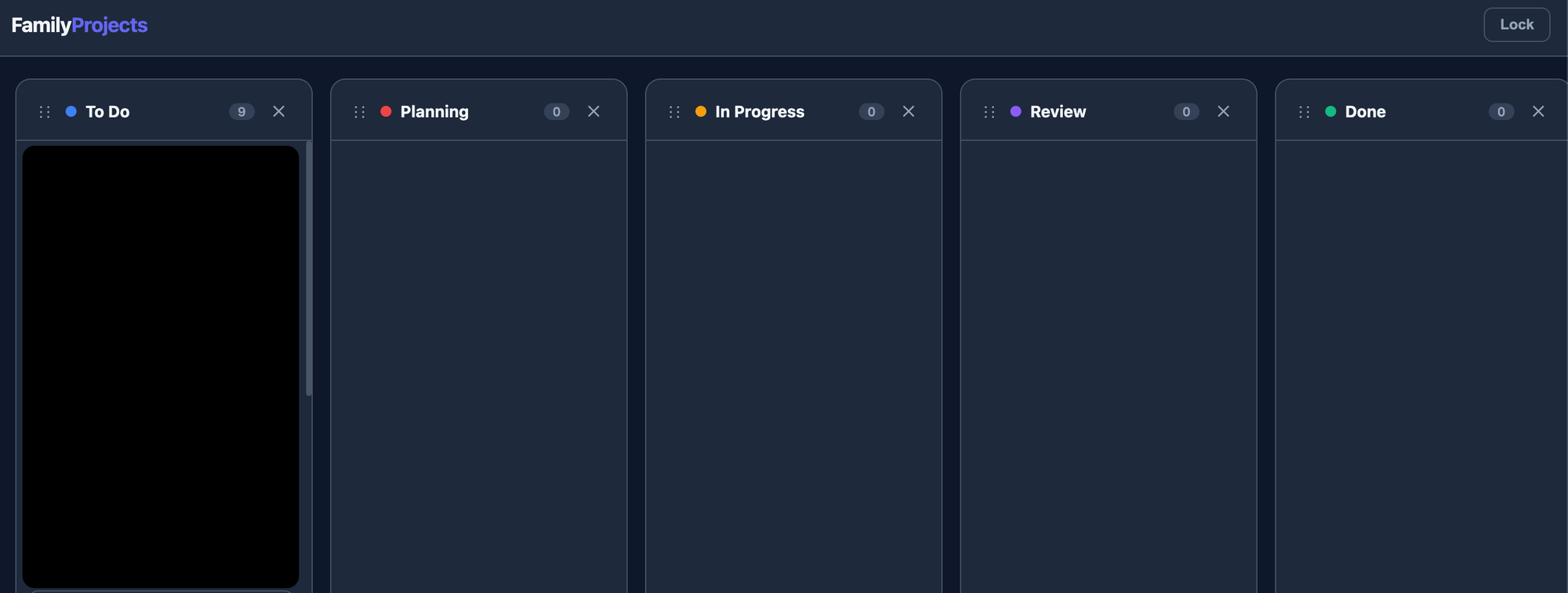This screenshot has width=1568, height=593.
Task: Click the In Progress column title
Action: 759,111
